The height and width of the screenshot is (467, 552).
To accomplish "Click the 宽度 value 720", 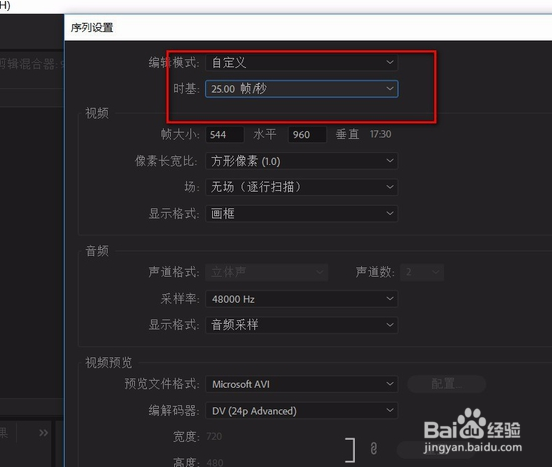I will 214,436.
